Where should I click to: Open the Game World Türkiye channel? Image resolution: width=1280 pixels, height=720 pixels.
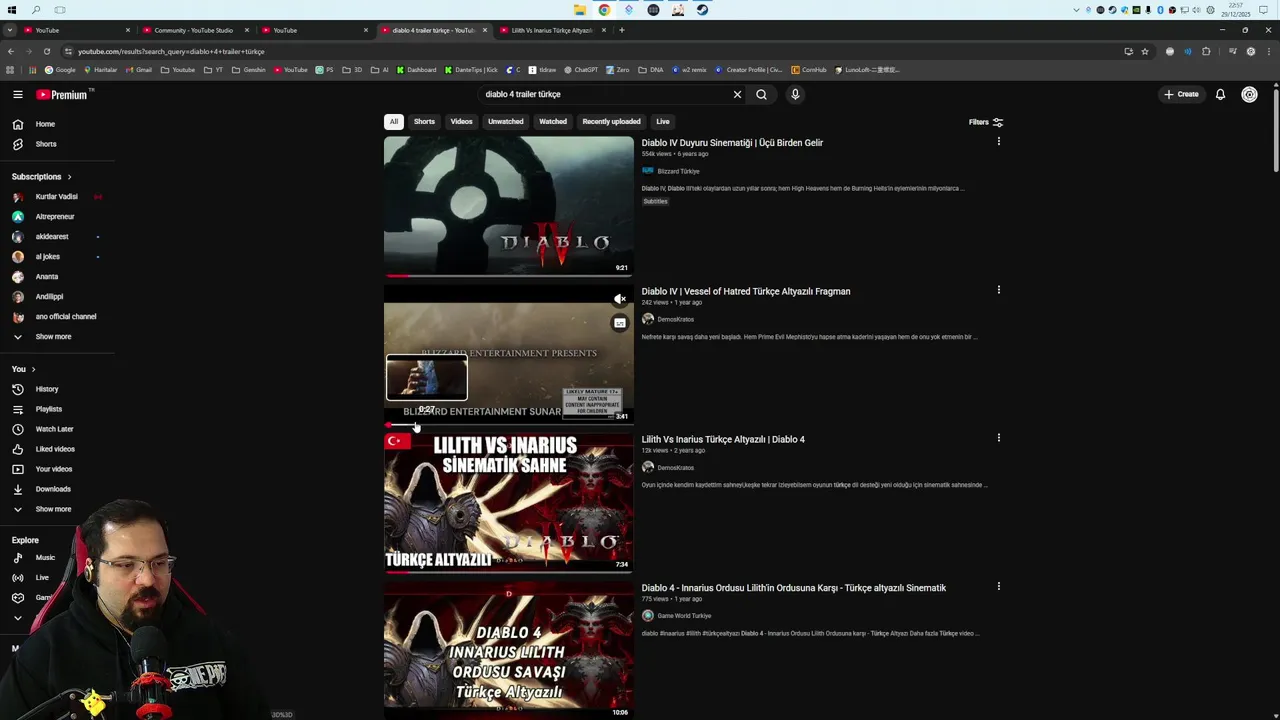coord(684,616)
